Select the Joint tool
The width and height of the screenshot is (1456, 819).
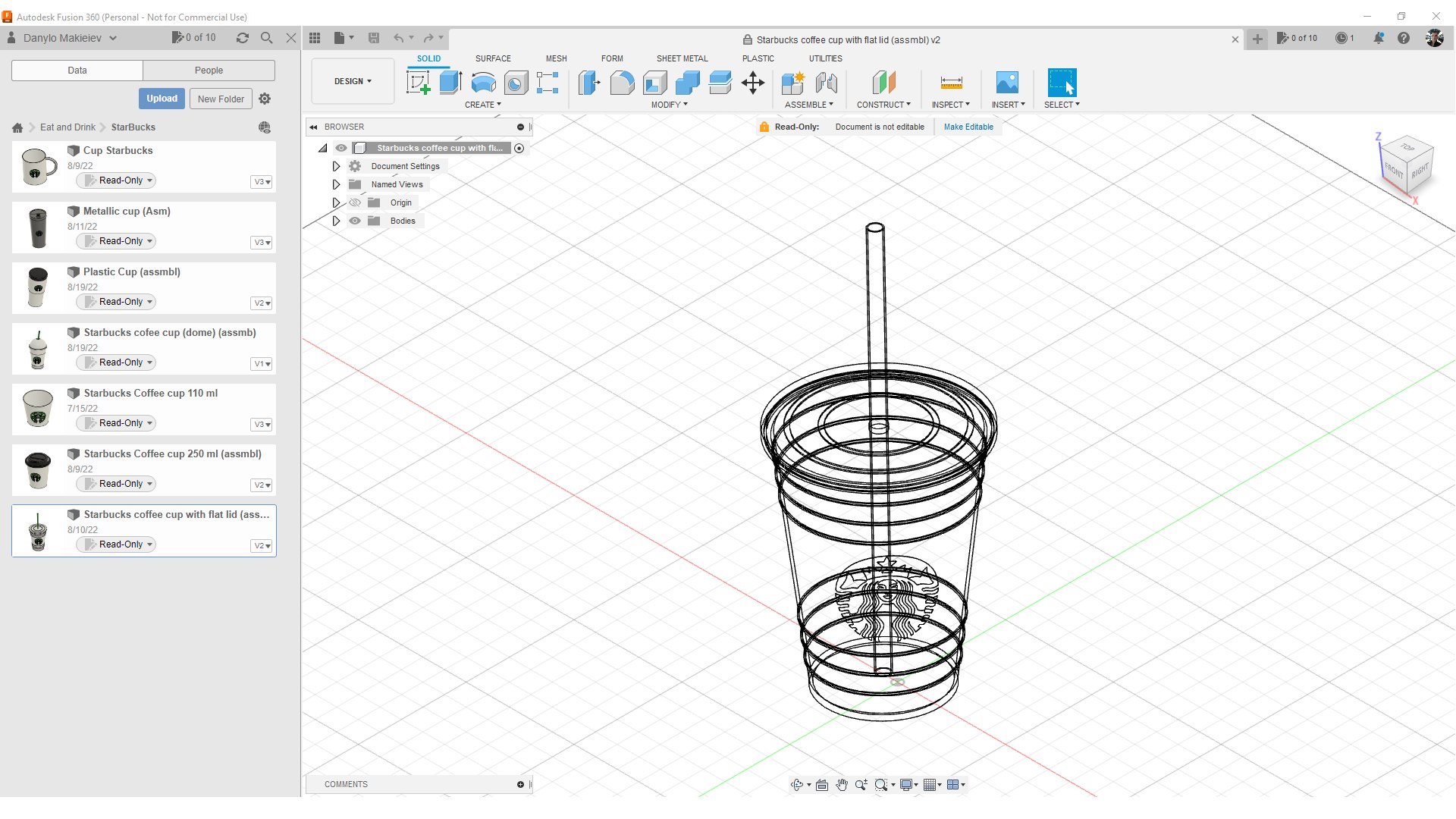click(827, 83)
